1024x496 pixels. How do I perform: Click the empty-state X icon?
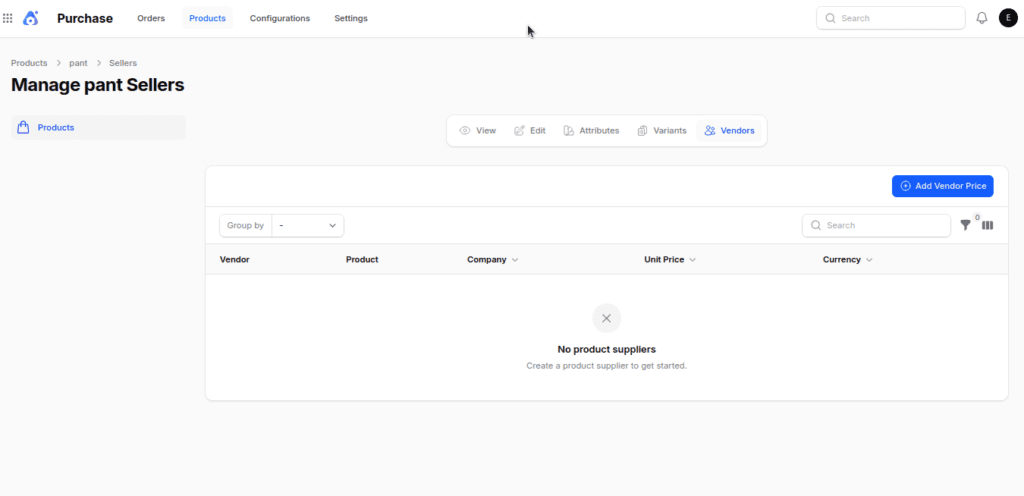coord(607,318)
